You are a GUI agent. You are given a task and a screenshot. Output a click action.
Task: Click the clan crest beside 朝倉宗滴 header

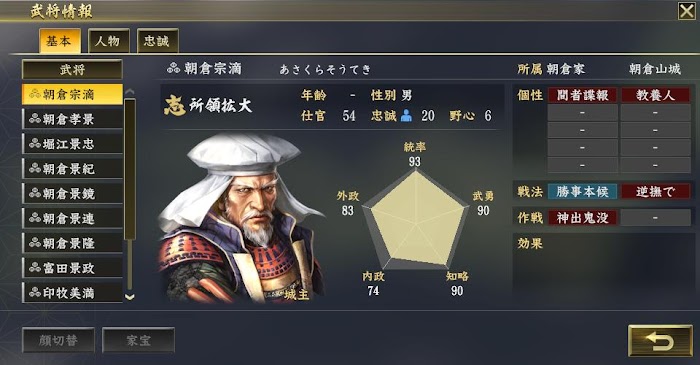174,68
